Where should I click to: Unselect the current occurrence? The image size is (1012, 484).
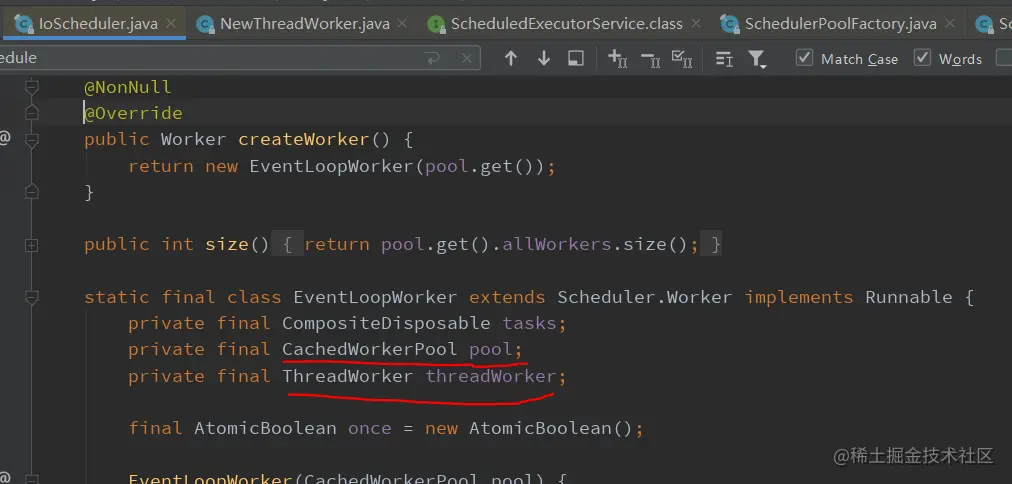click(650, 59)
